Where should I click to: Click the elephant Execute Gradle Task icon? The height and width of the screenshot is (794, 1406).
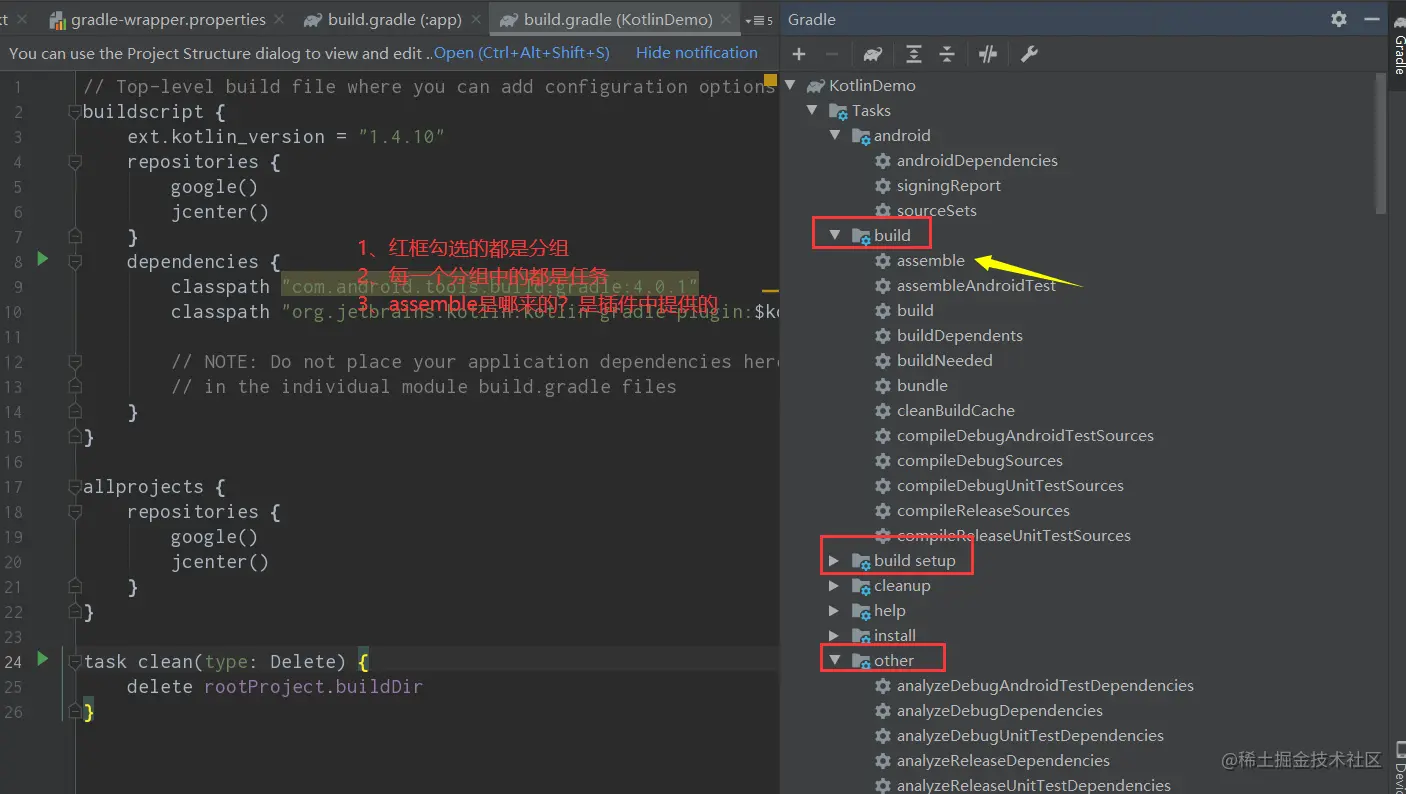(x=873, y=54)
